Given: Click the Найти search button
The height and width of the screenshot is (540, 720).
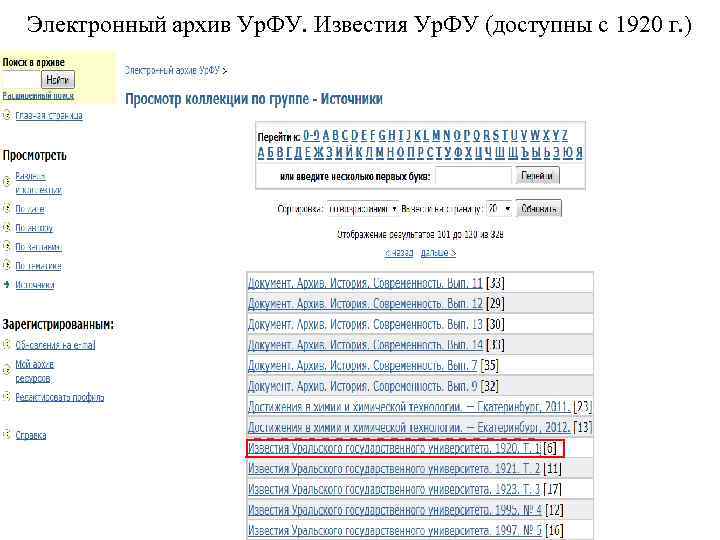Looking at the screenshot, I should coord(57,79).
